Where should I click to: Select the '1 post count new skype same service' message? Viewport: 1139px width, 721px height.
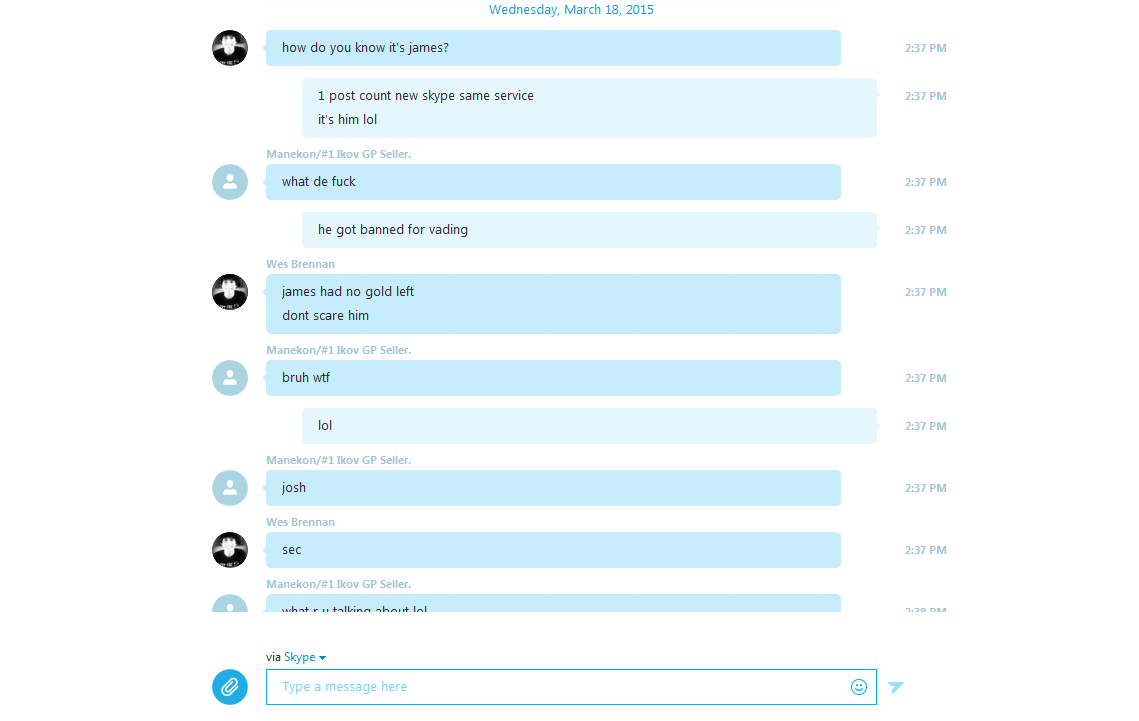(426, 96)
